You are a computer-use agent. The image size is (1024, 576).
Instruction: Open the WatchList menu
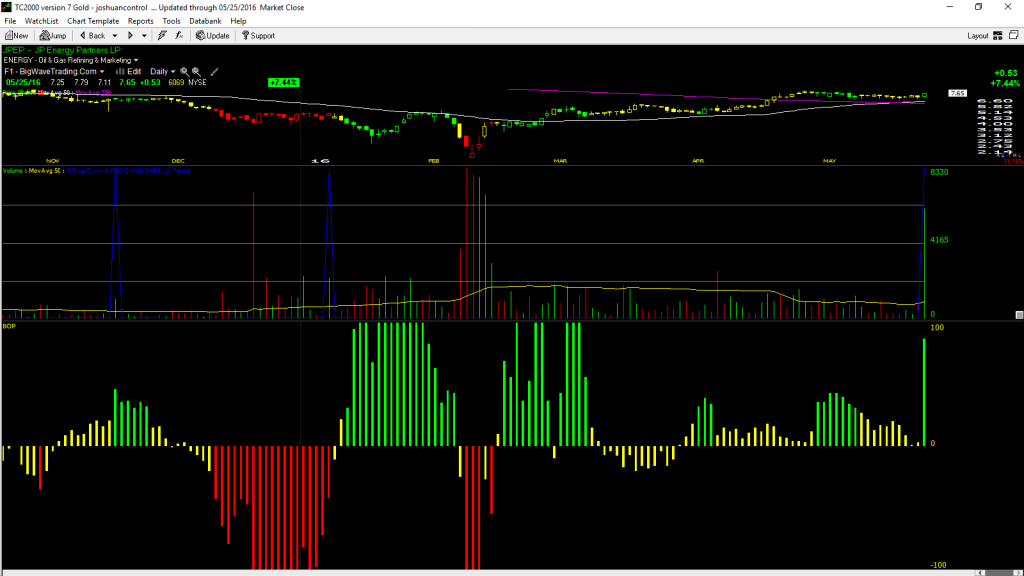(41, 21)
